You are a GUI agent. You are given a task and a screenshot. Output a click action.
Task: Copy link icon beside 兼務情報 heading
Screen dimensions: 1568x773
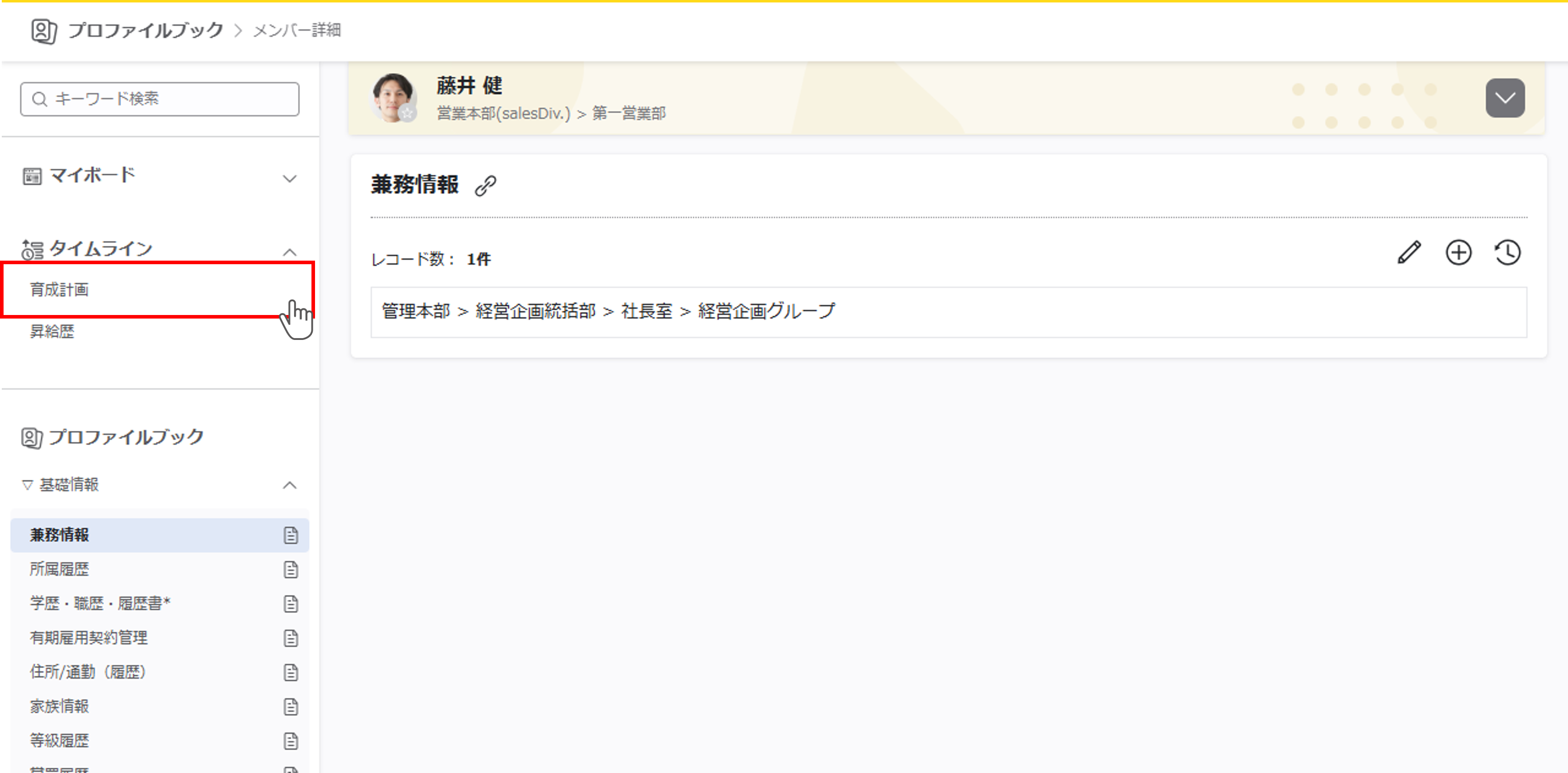[x=485, y=186]
